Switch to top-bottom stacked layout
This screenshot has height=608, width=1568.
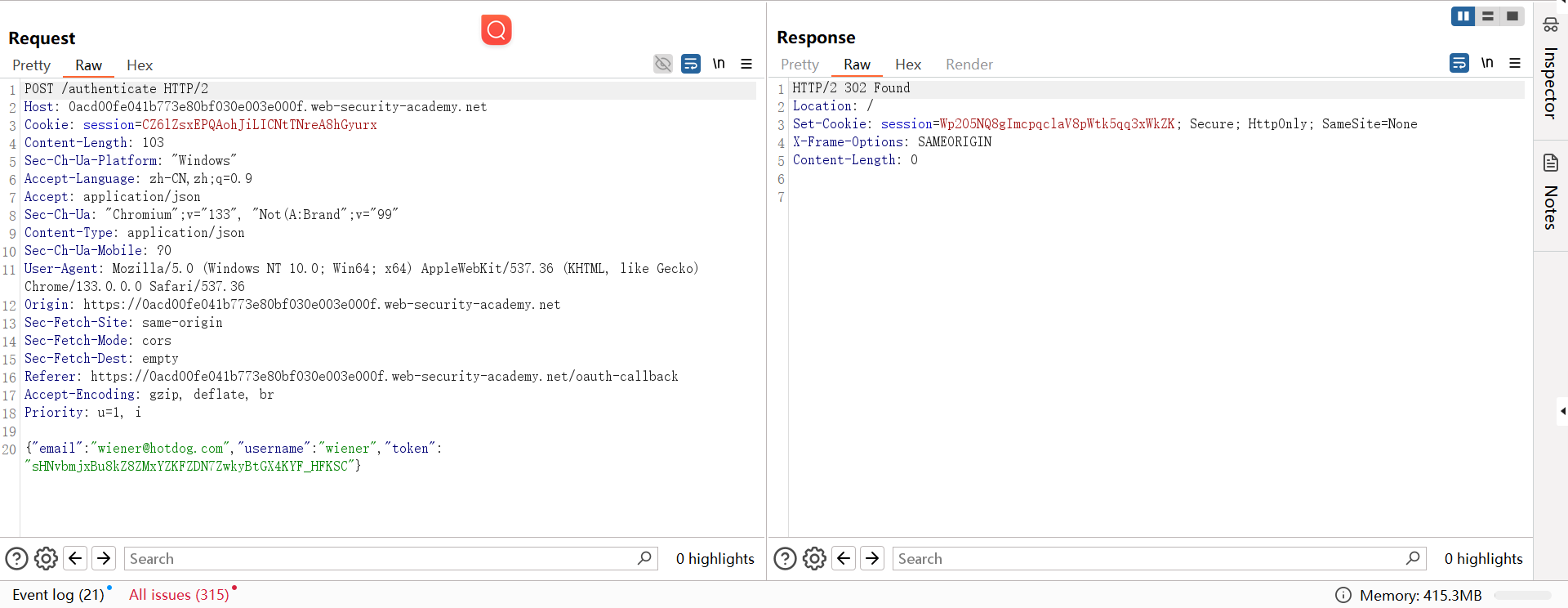(1488, 16)
